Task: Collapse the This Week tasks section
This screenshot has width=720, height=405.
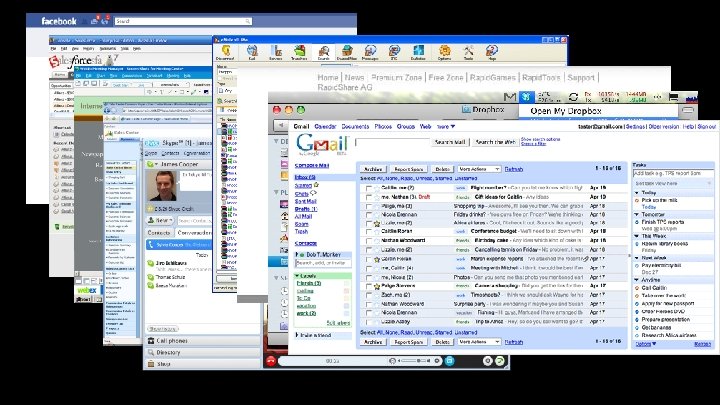Action: [x=637, y=236]
